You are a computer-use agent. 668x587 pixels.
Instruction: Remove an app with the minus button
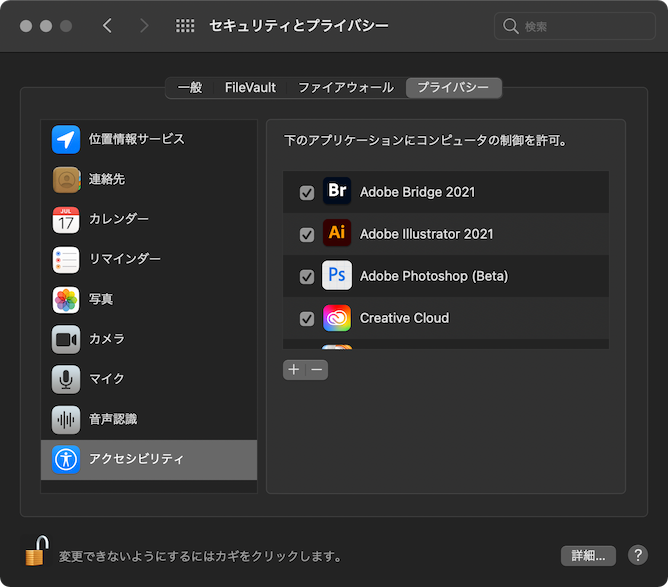point(317,369)
